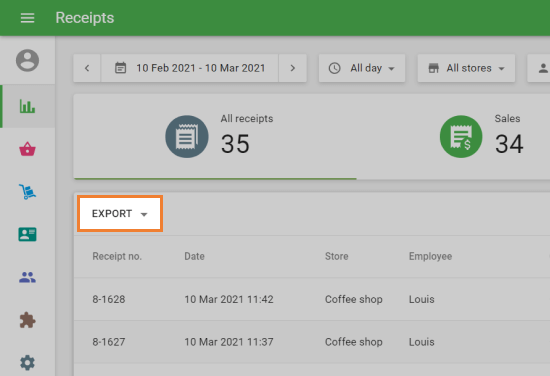The height and width of the screenshot is (376, 550).
Task: Select the Sales tab
Action: (x=453, y=136)
